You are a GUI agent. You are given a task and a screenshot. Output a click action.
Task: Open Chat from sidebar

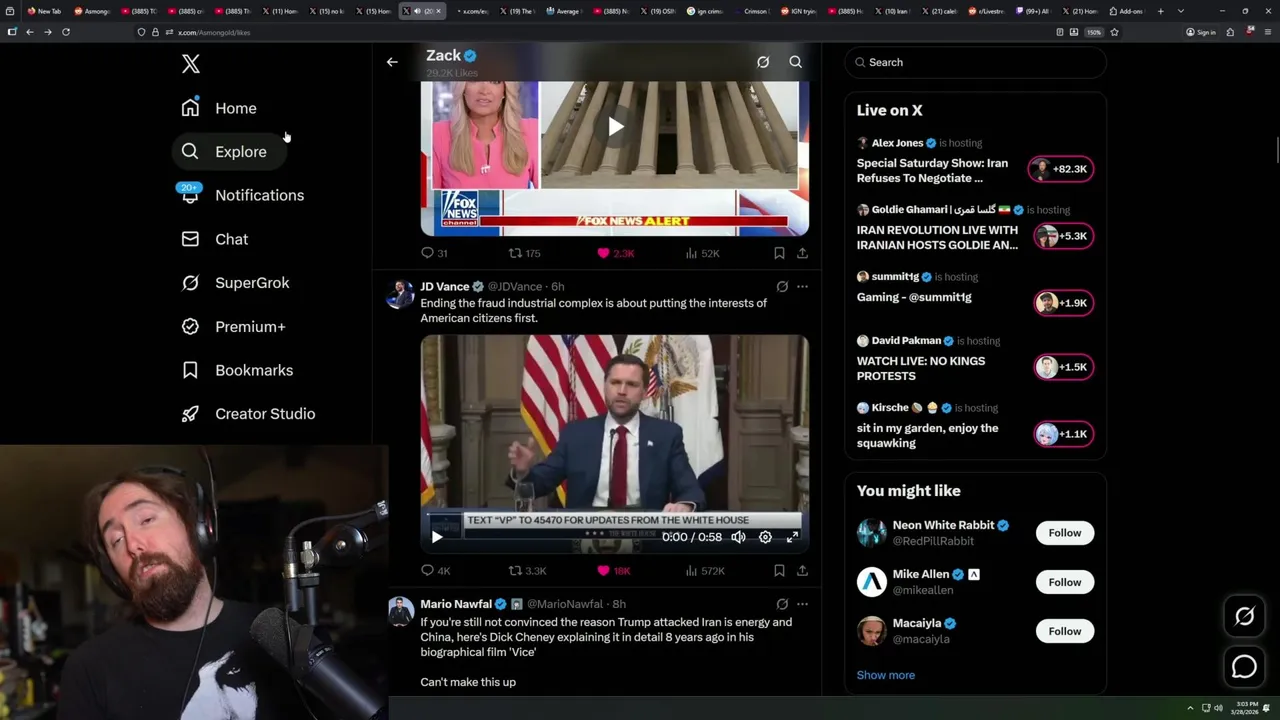(214, 239)
